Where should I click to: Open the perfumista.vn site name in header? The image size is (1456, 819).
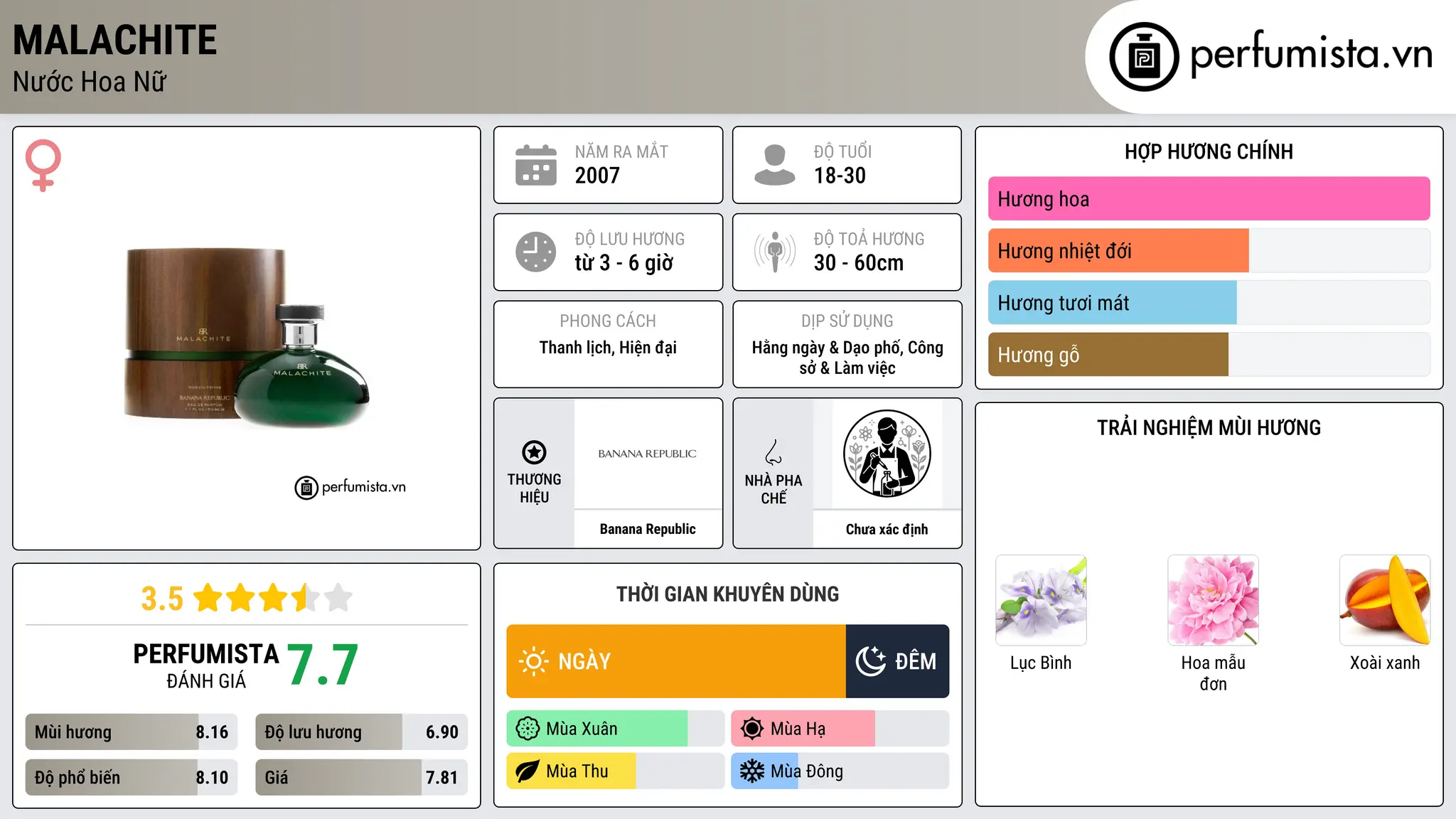1312,55
